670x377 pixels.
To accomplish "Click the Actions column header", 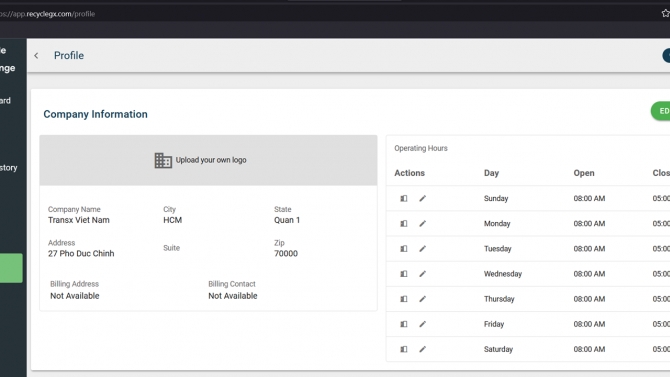I will pos(409,173).
